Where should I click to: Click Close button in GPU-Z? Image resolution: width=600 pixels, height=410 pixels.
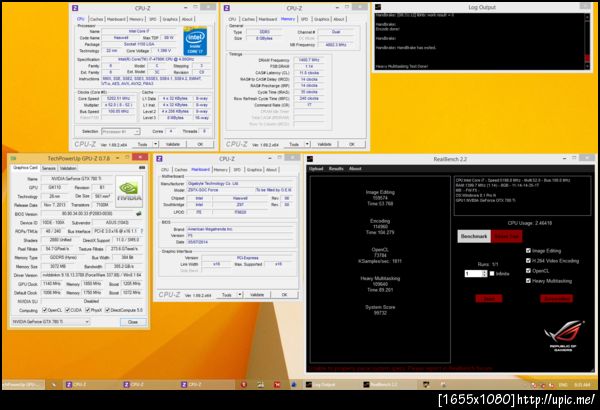133,322
